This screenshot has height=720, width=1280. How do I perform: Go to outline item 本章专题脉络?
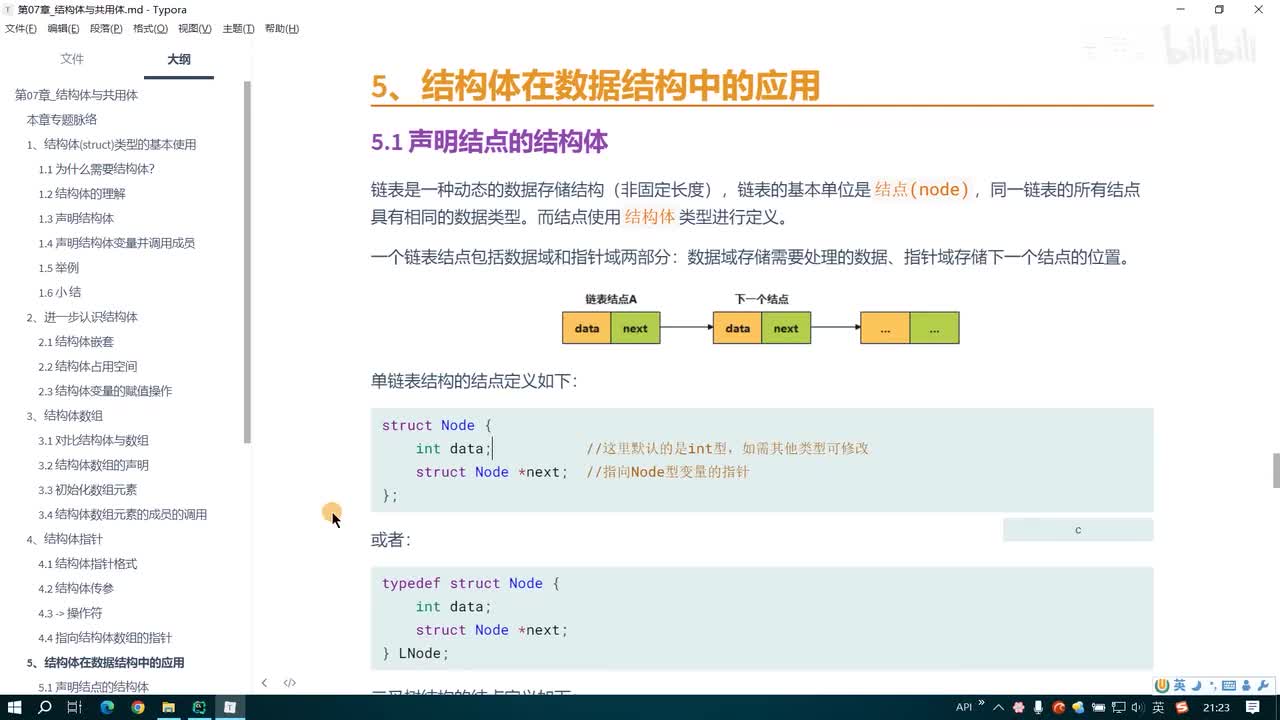(61, 120)
